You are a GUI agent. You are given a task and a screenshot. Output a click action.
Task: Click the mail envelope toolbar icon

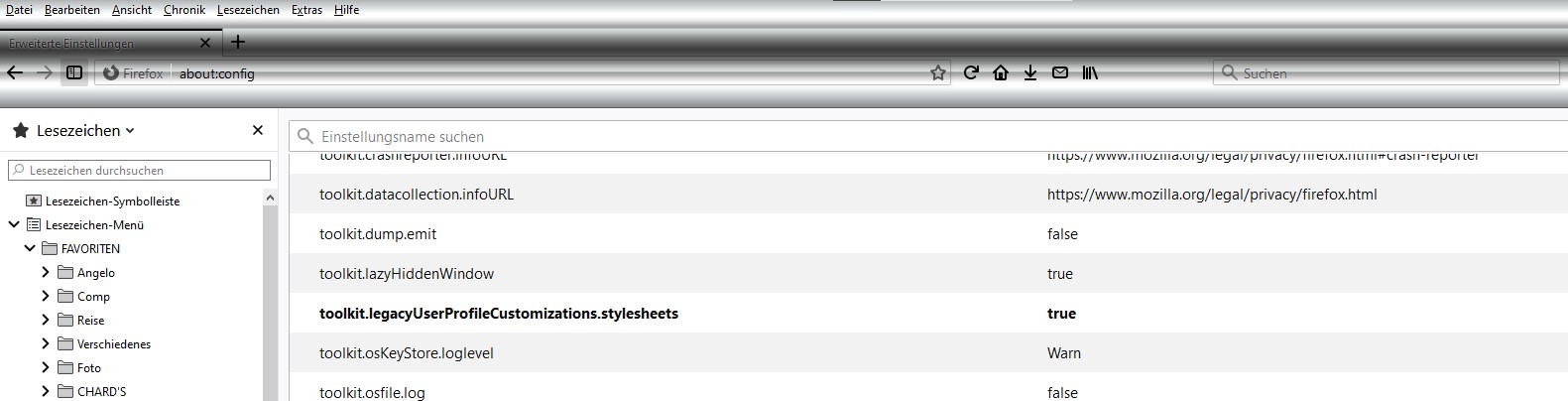point(1060,72)
